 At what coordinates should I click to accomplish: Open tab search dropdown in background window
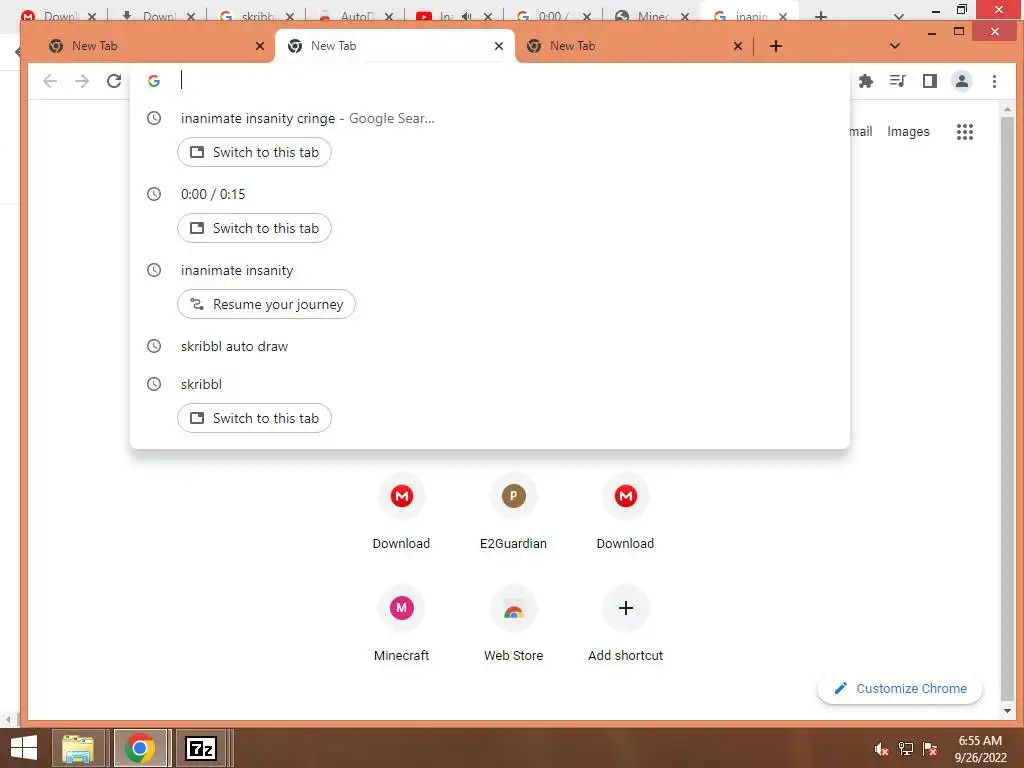click(899, 16)
